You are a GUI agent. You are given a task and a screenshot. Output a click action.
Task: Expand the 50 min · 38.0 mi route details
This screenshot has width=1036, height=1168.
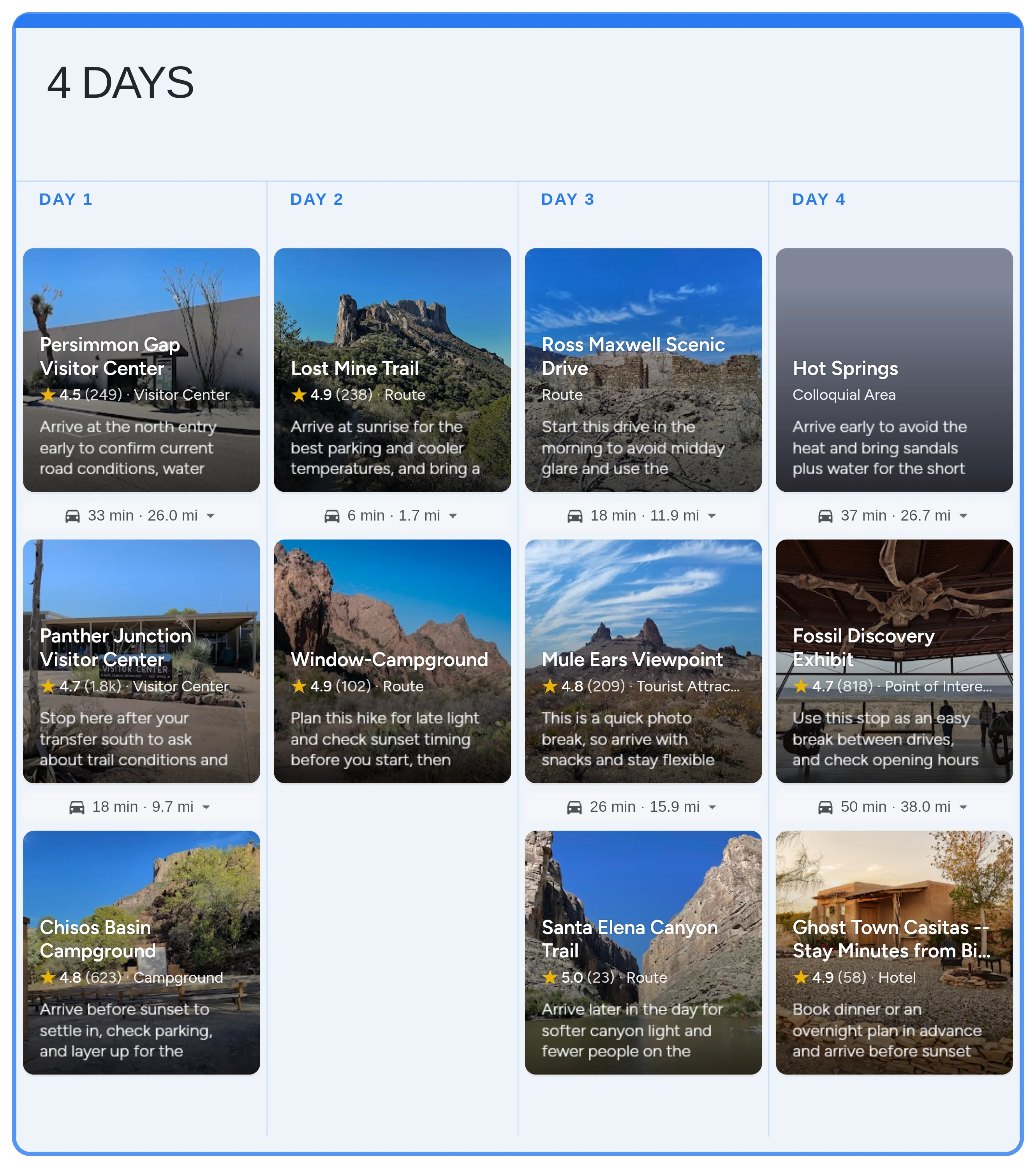(964, 807)
